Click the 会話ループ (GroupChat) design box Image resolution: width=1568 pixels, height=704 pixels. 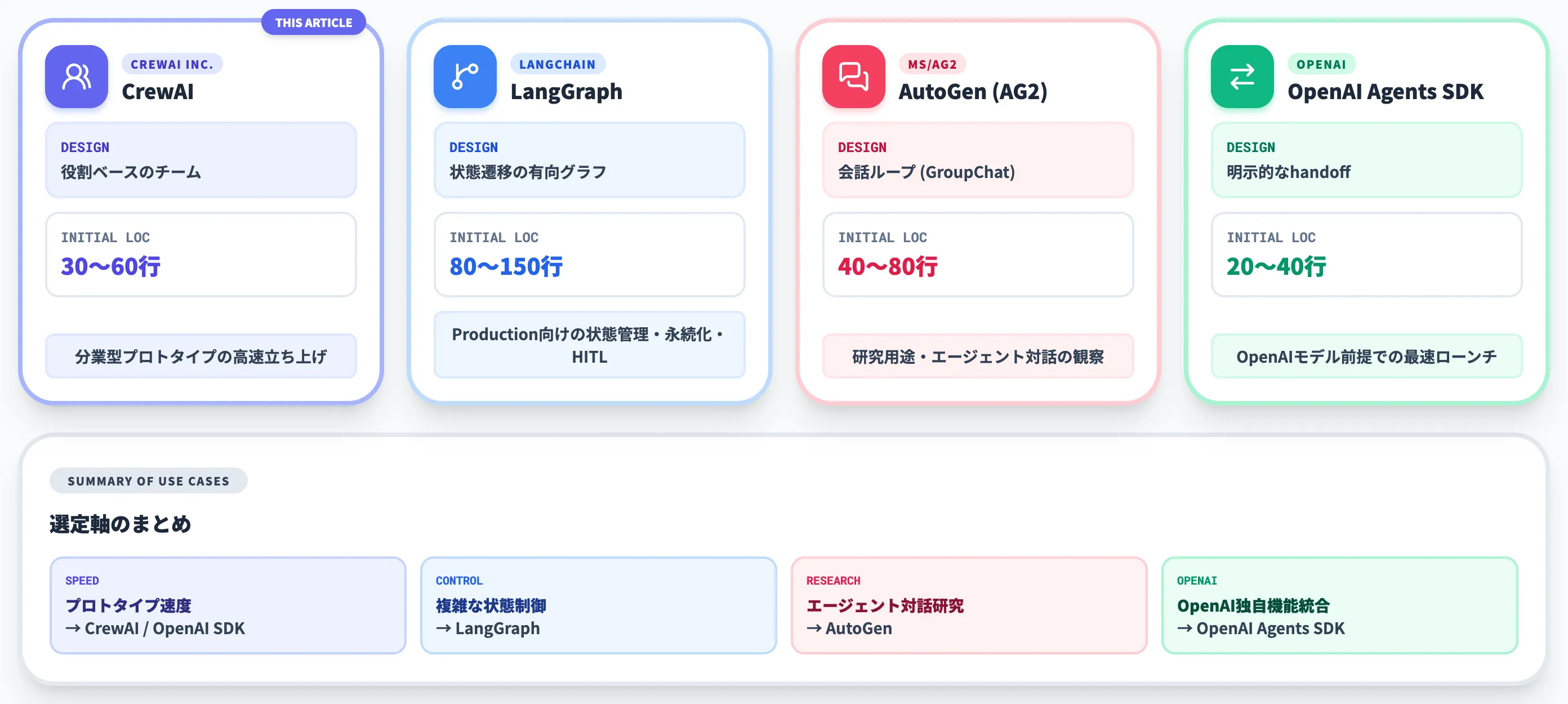point(978,160)
